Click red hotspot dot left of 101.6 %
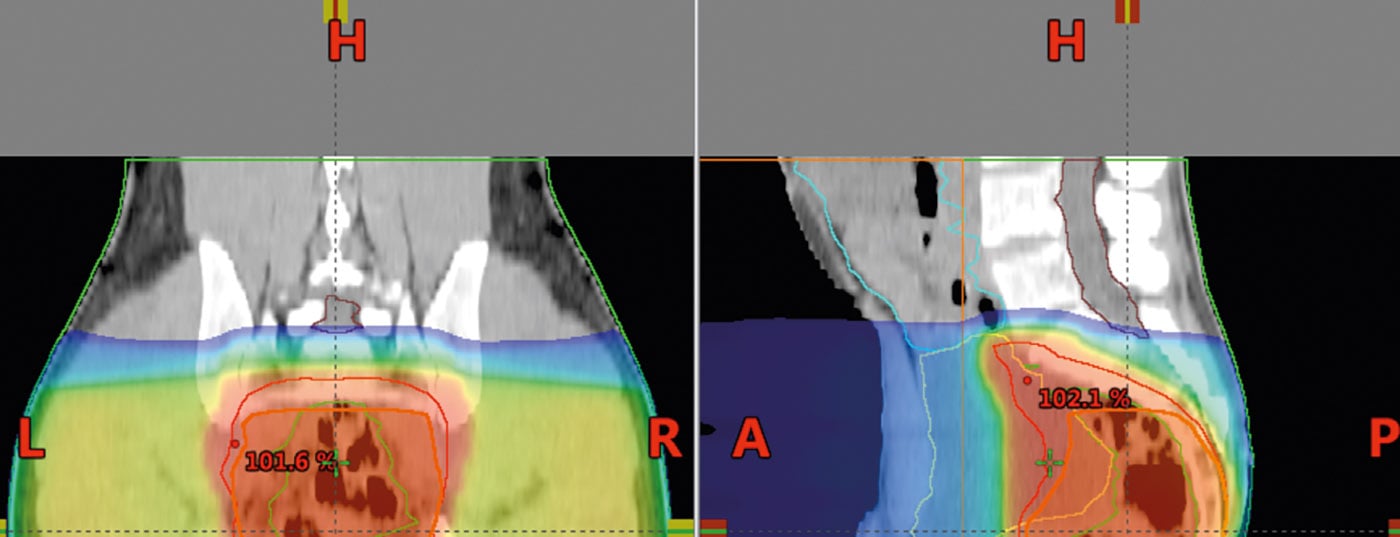Screen dimensions: 1400x537 (x=234, y=443)
